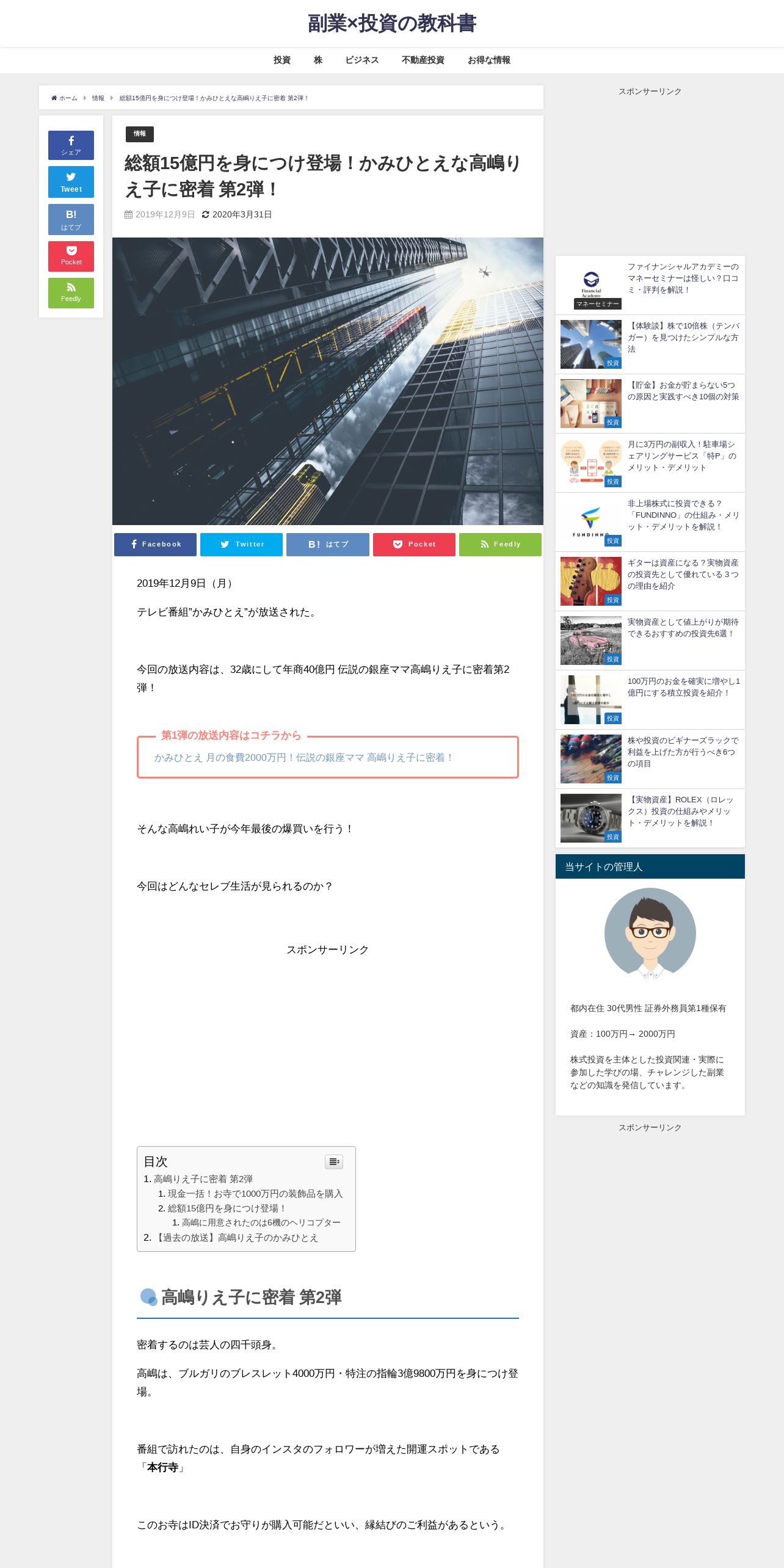Open the ファイナンシャルアカデミーのマネーセミナー article

[x=683, y=278]
